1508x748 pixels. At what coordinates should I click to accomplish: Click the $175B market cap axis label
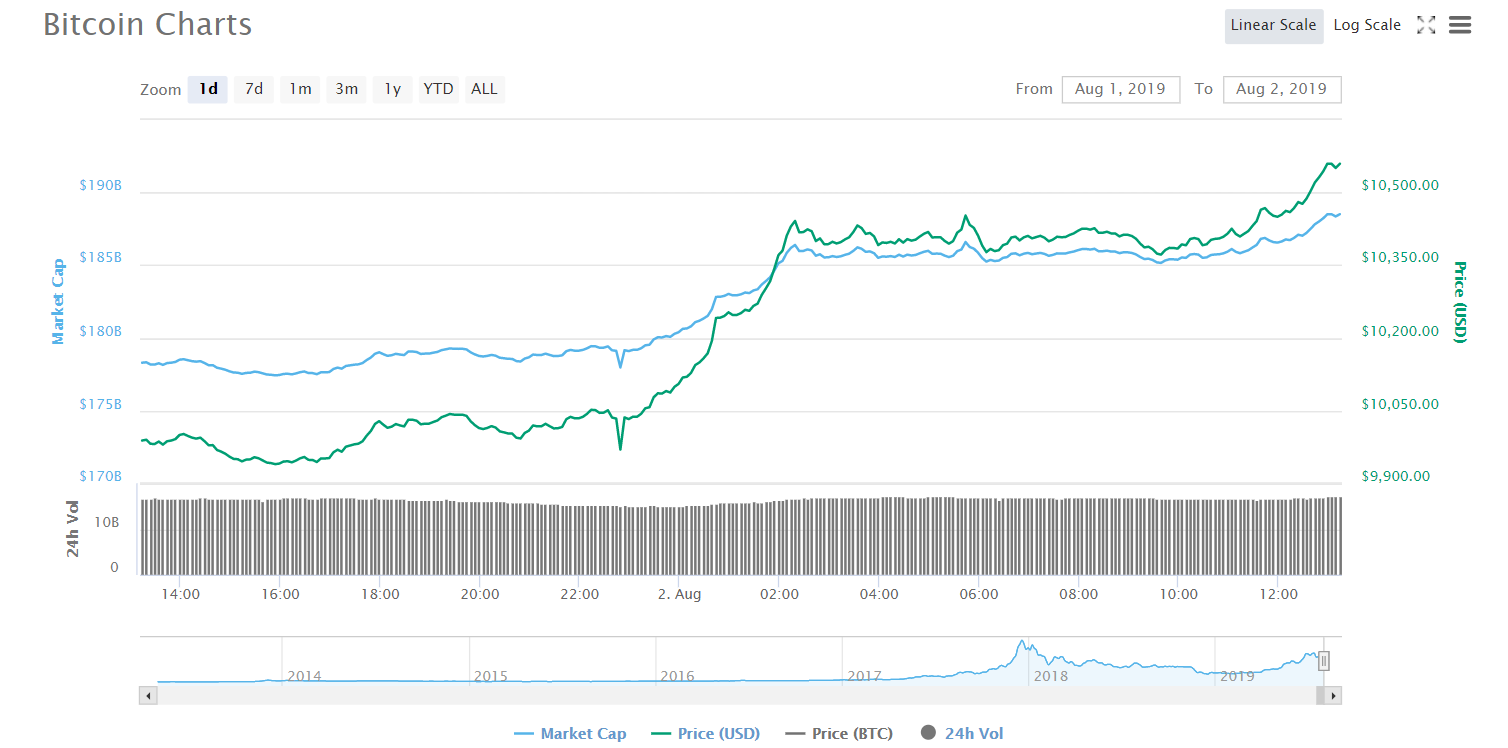click(100, 404)
